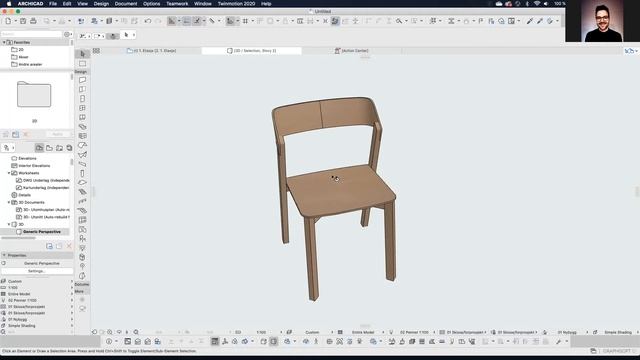Collapse the 3D Documents tree node
Viewport: 640px width, 360px height.
(9, 202)
